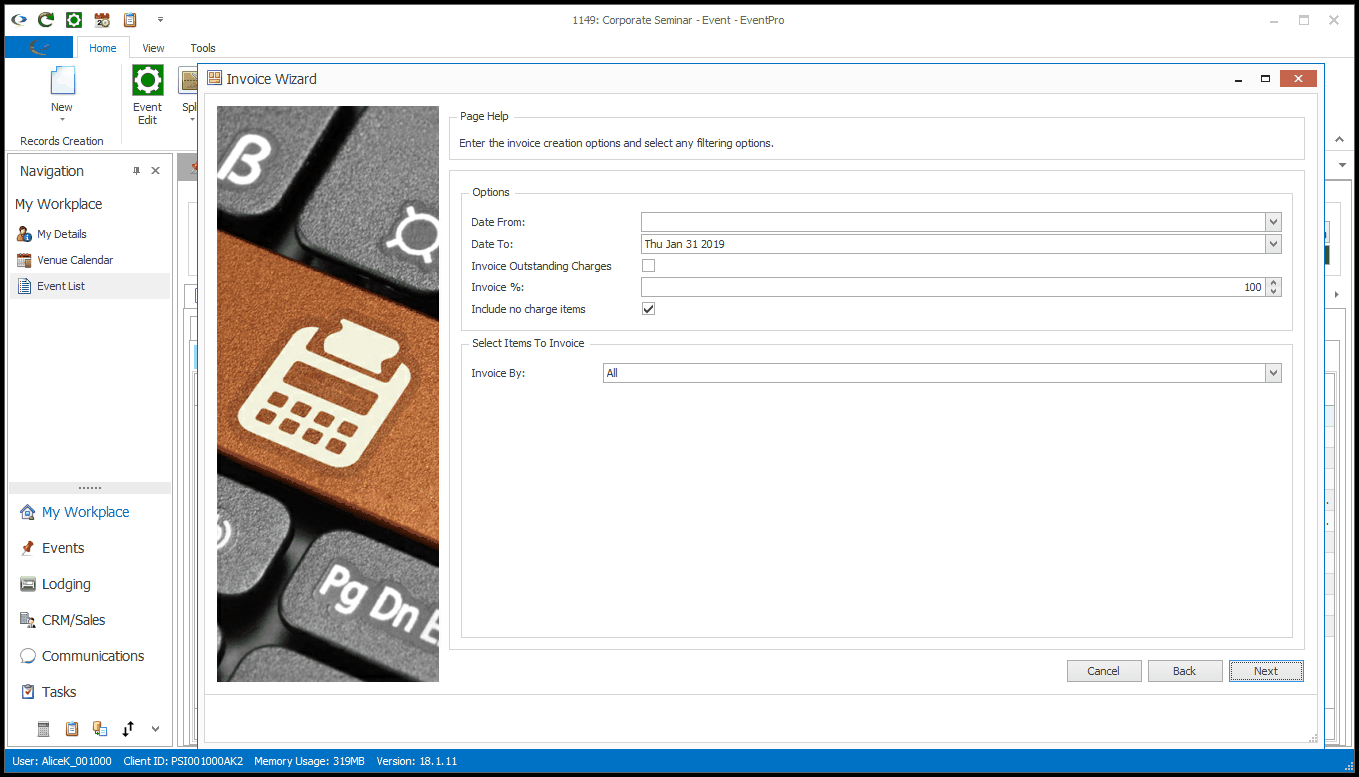Click the Next button
This screenshot has height=777, width=1359.
pos(1266,671)
